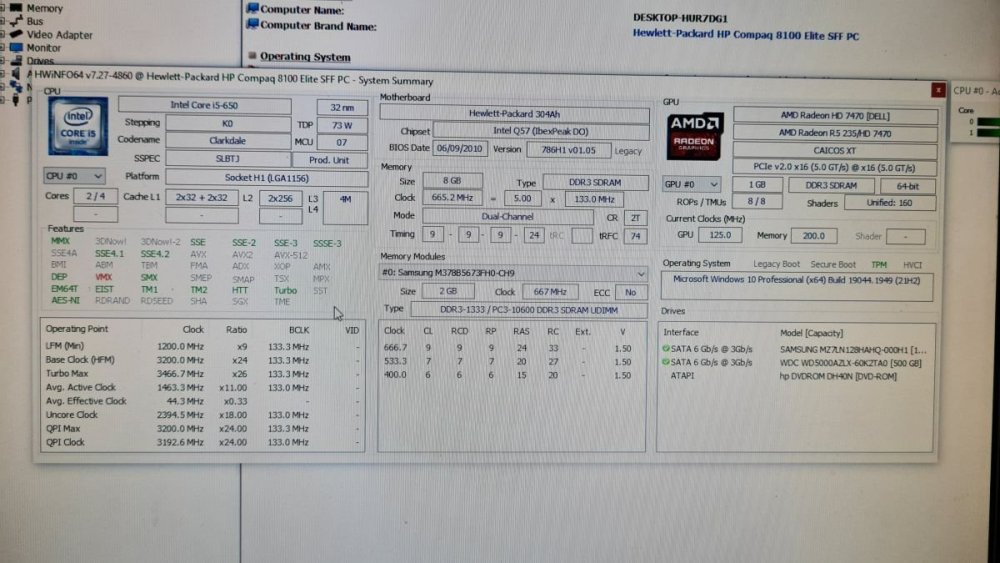1000x563 pixels.
Task: Click the Operating System heading
Action: click(305, 57)
